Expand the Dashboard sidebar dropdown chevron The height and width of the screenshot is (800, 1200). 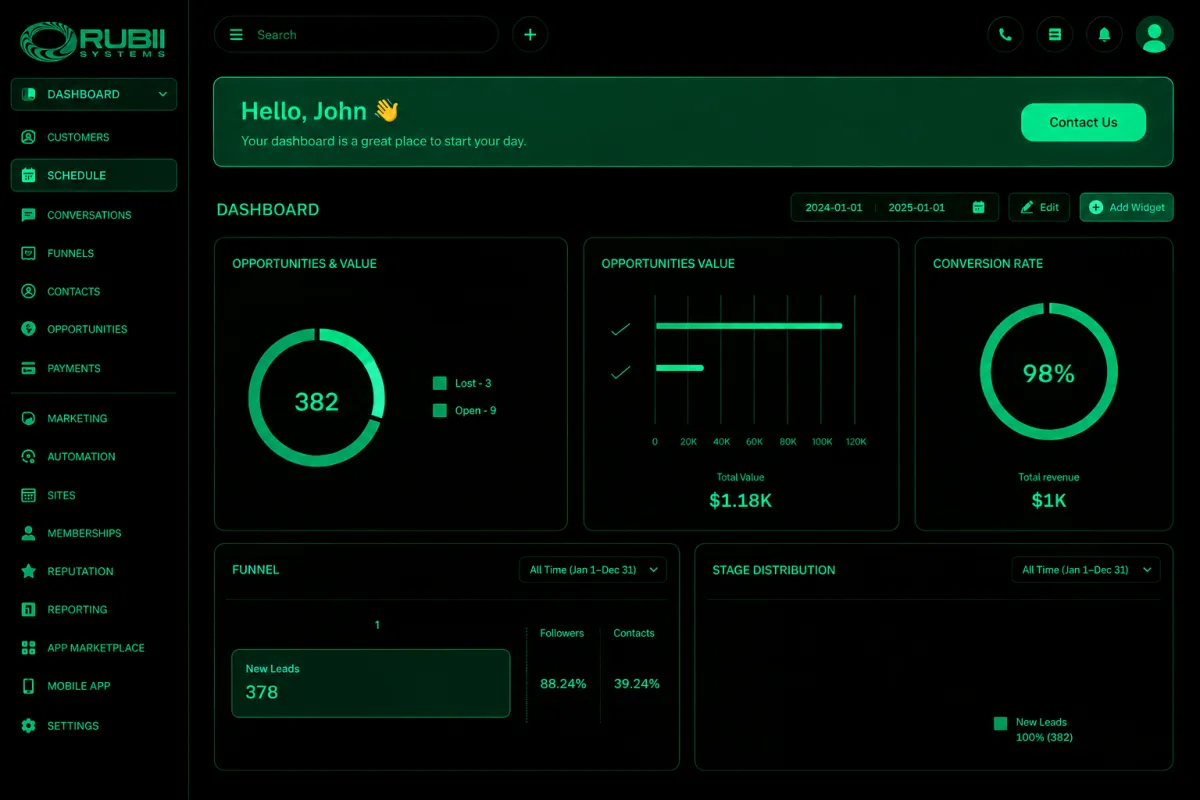click(163, 94)
